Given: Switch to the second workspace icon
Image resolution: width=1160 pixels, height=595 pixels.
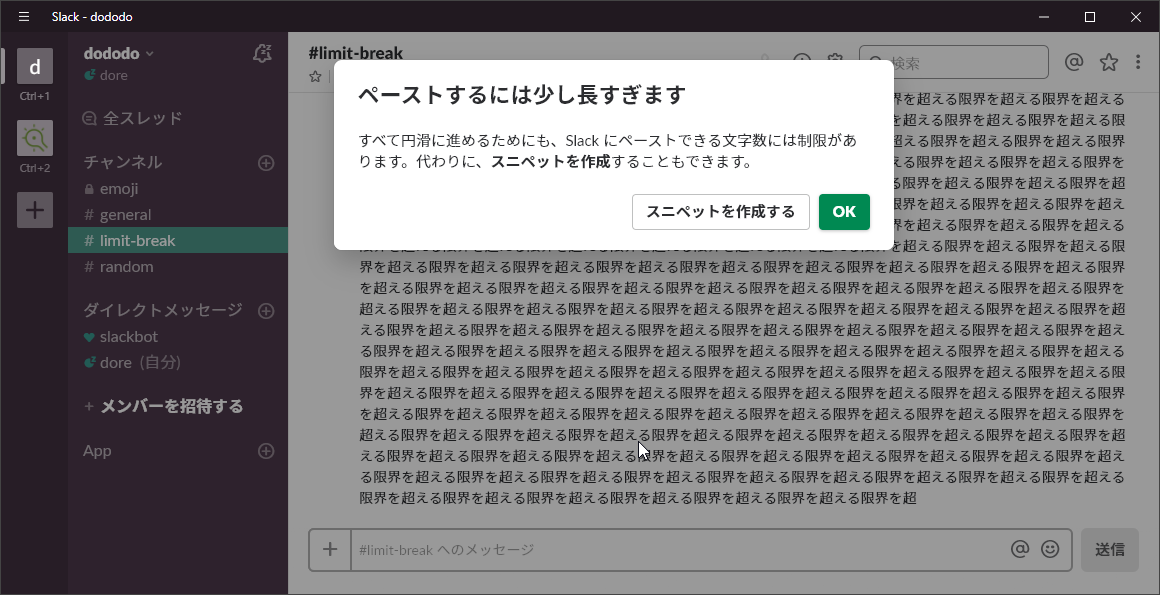Looking at the screenshot, I should 35,137.
